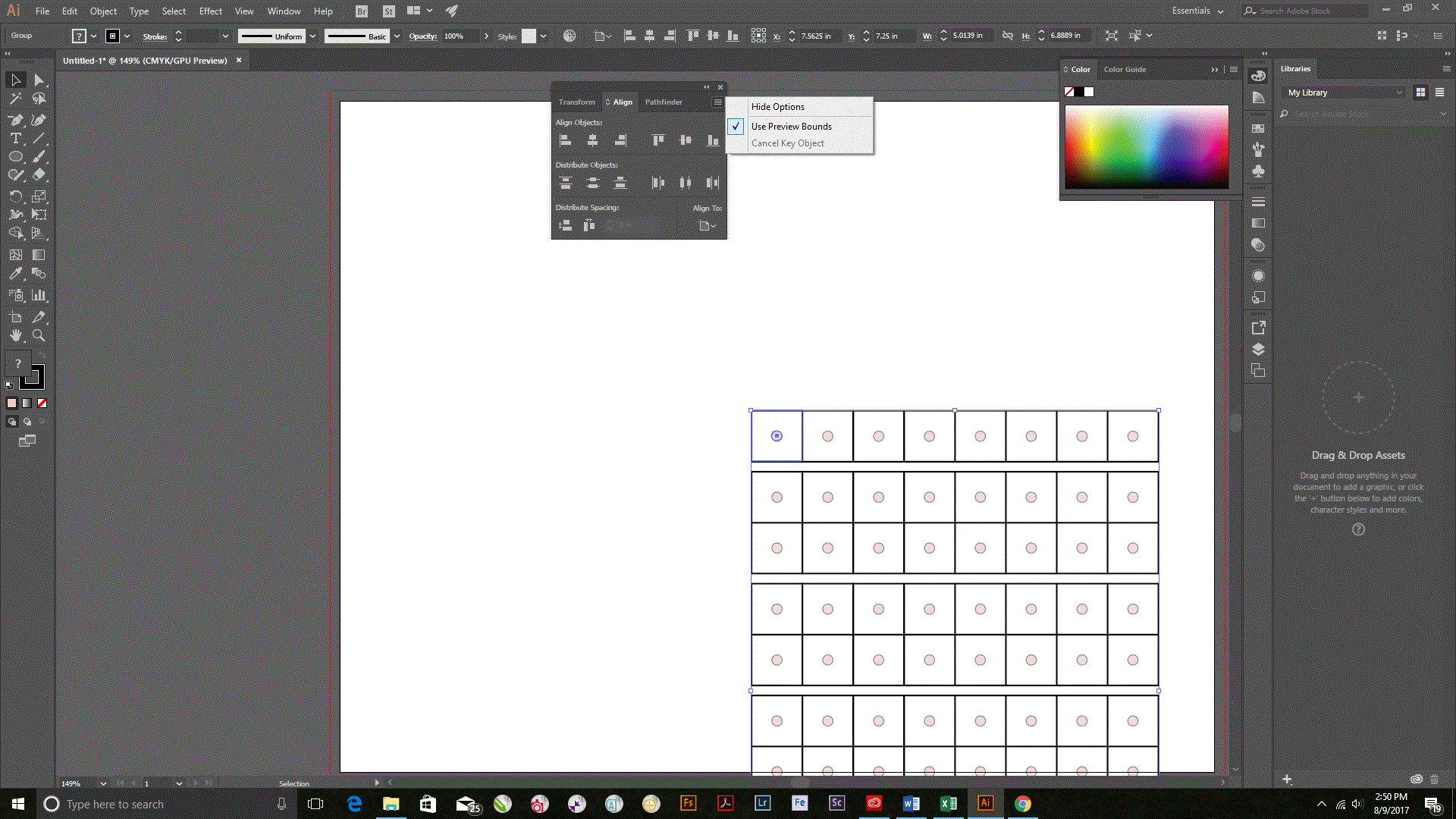Click Horizontal Align Center in Align panel
The width and height of the screenshot is (1456, 819).
592,140
